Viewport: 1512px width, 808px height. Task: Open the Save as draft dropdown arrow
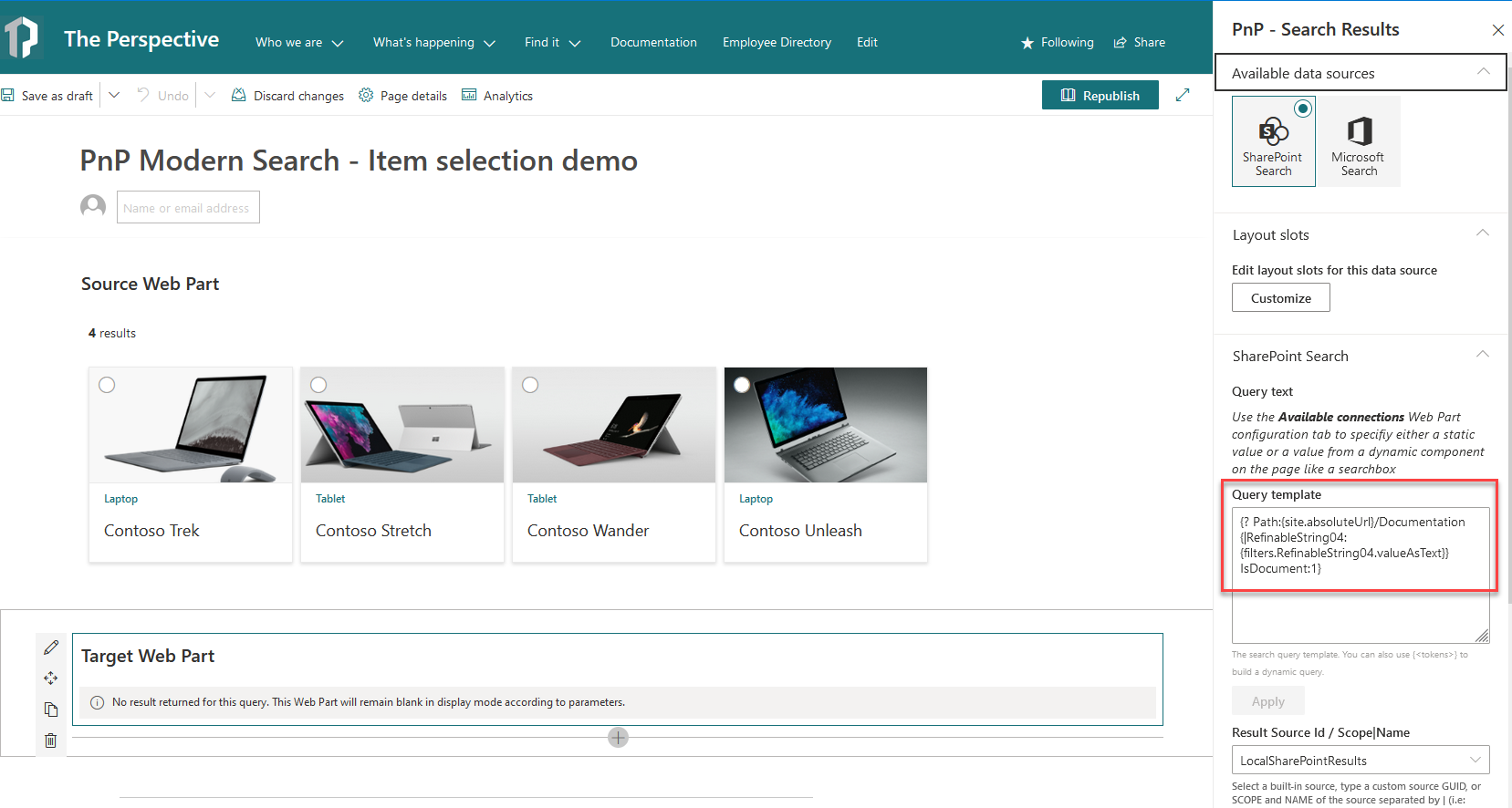tap(114, 95)
